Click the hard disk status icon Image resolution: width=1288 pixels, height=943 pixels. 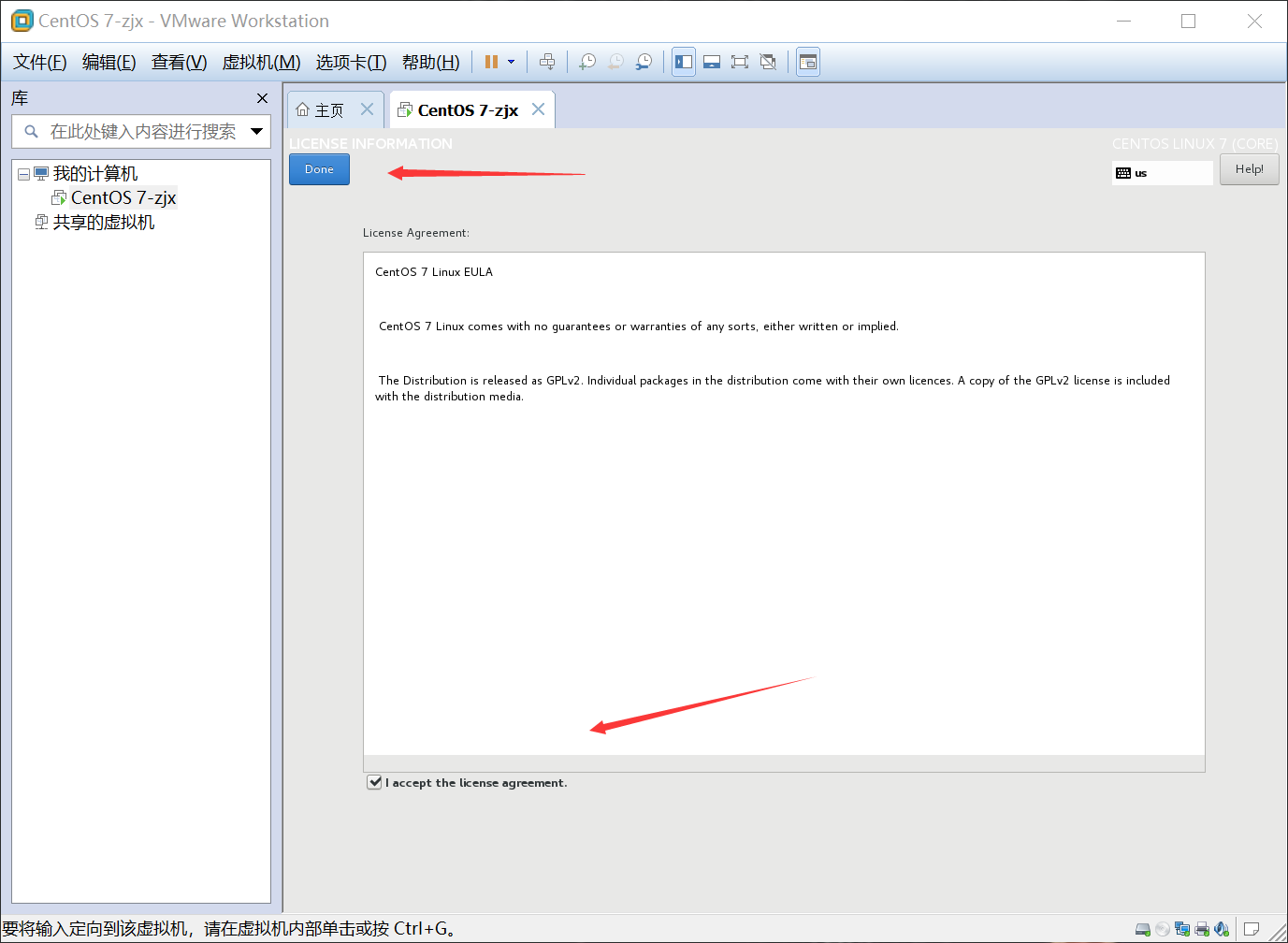click(1143, 929)
